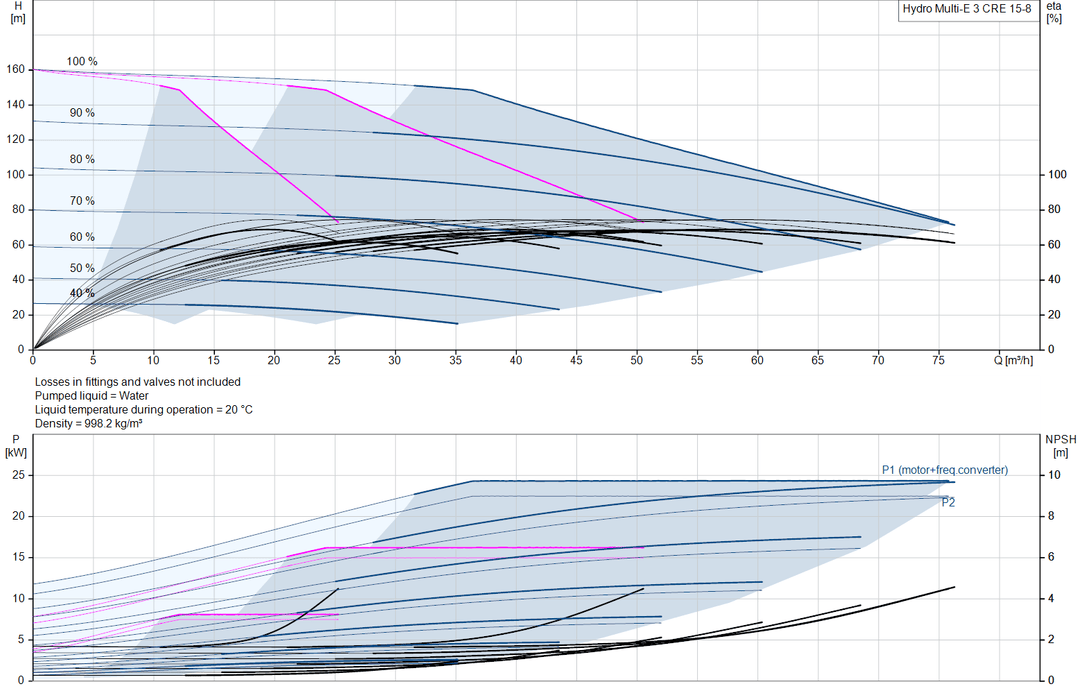Click the 160 tick on the H axis
The width and height of the screenshot is (1082, 700).
coord(15,69)
